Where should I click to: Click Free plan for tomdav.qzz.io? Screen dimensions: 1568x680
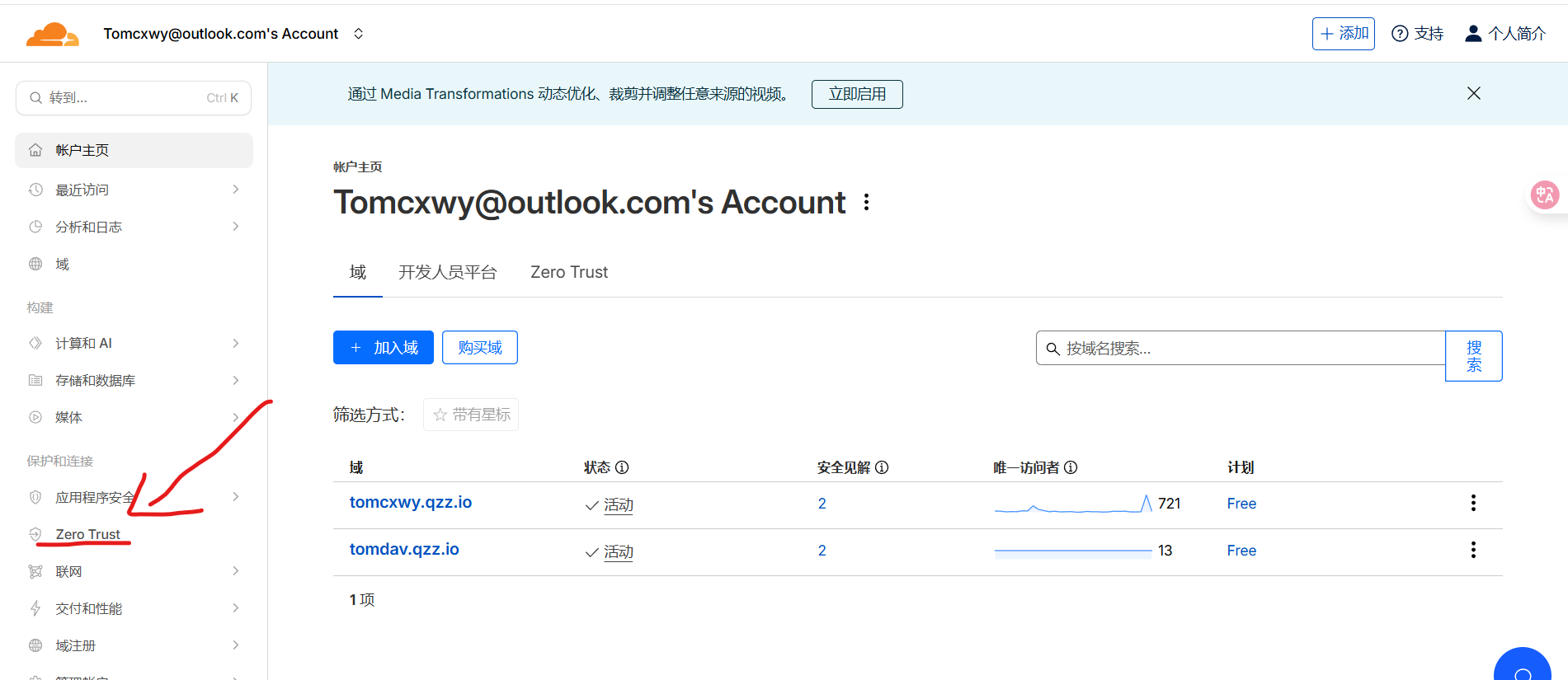tap(1241, 551)
